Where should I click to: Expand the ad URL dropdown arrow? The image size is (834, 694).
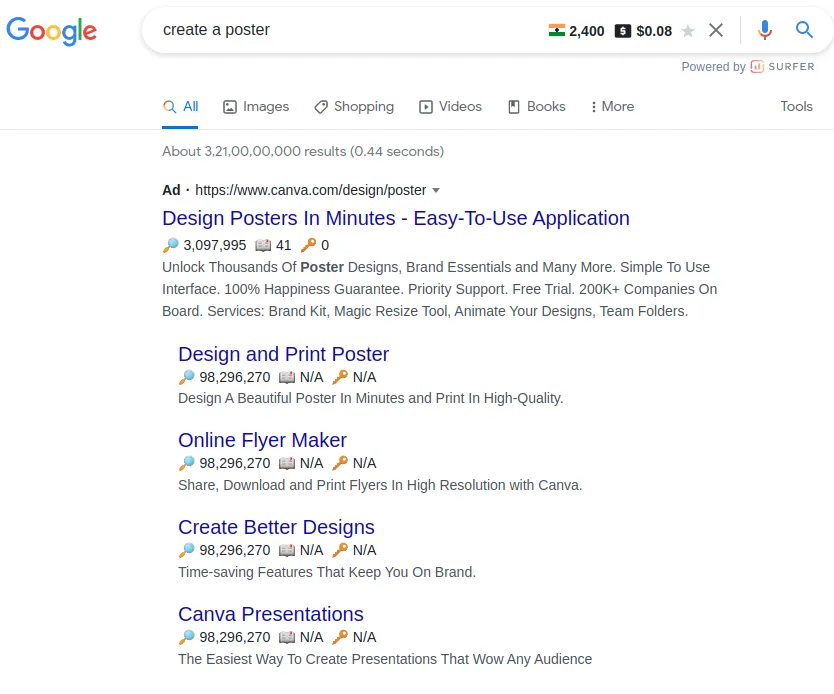tap(436, 190)
